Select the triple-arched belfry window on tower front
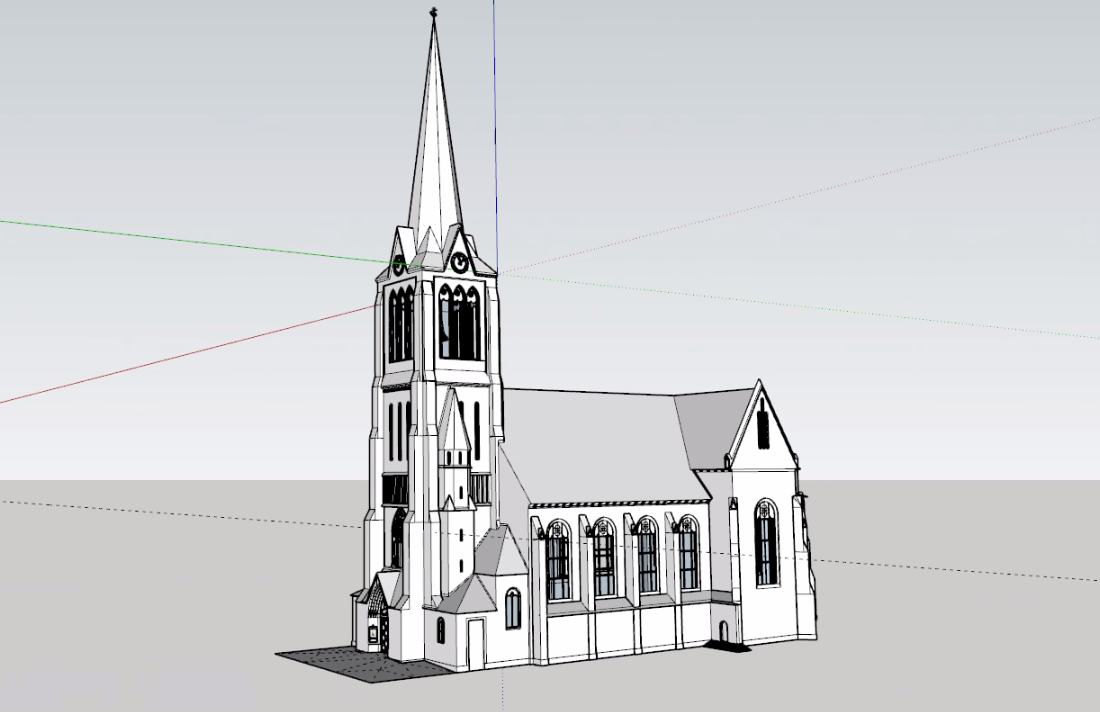The width and height of the screenshot is (1100, 712). click(459, 322)
